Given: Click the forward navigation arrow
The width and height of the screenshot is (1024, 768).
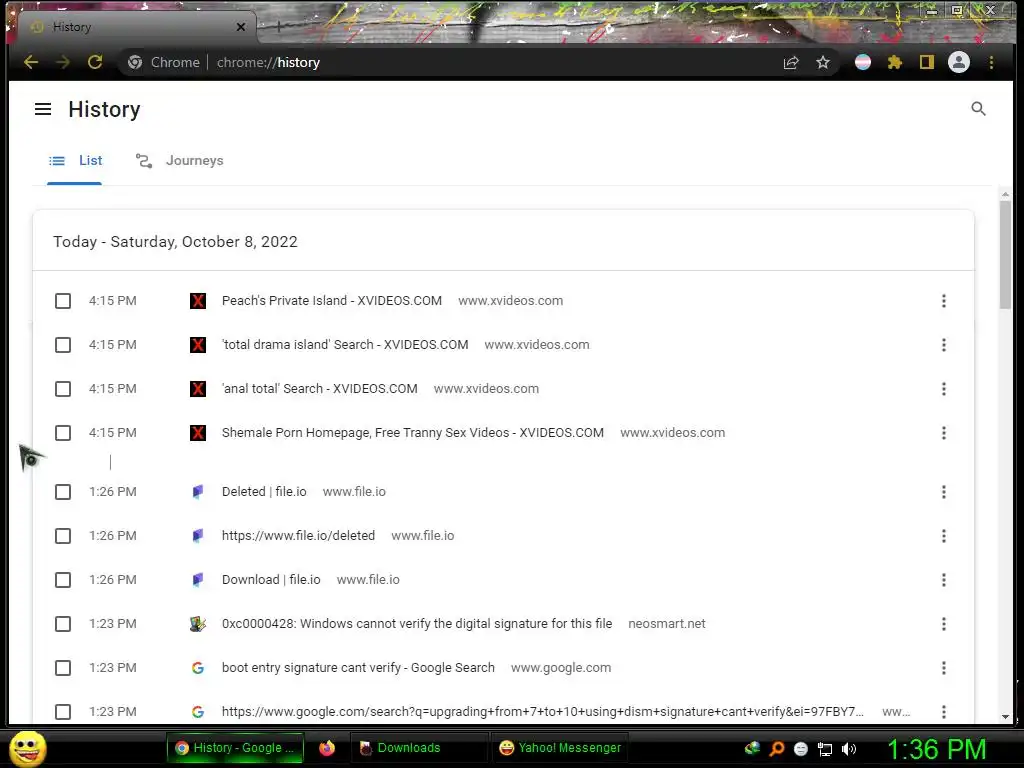Looking at the screenshot, I should [63, 63].
